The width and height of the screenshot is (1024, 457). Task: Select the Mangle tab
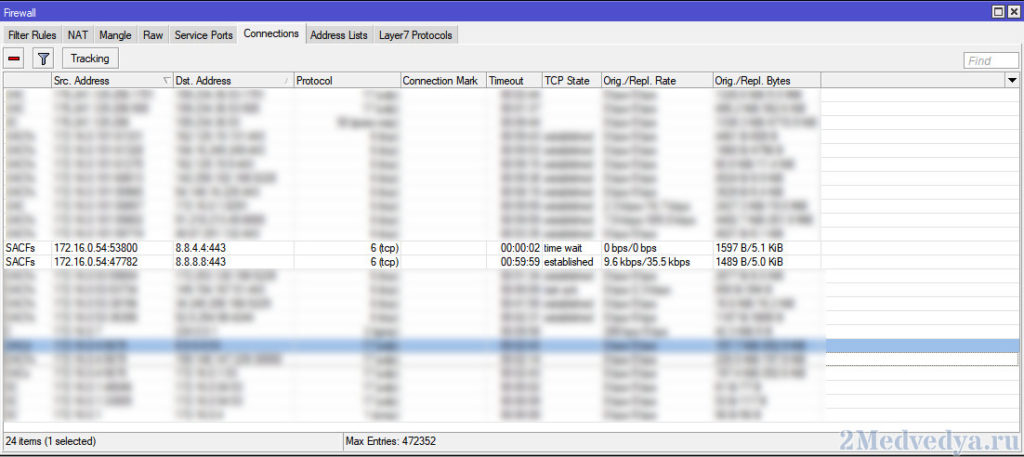click(x=116, y=35)
